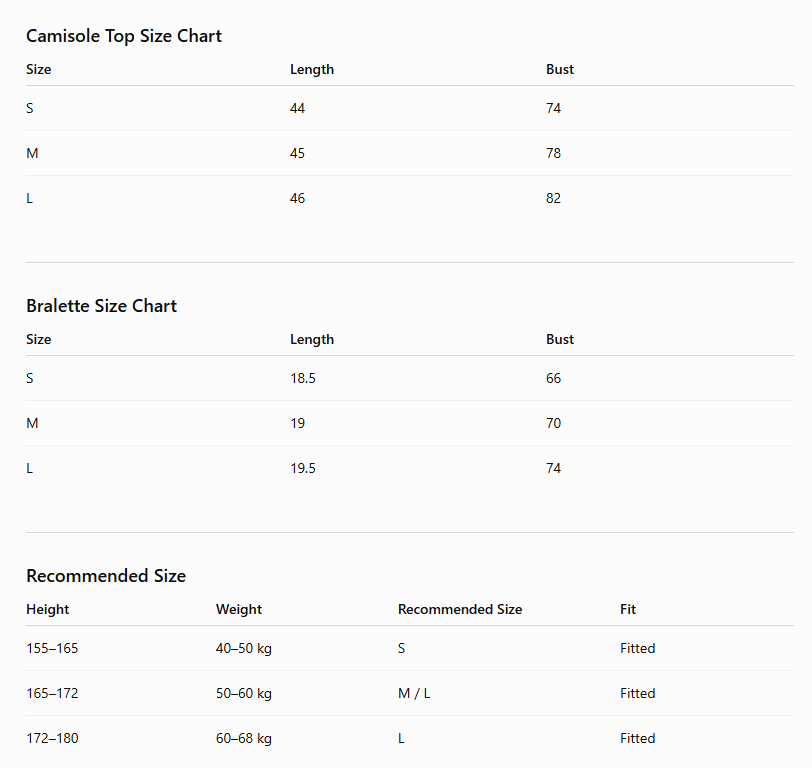The height and width of the screenshot is (768, 812).
Task: Select camisole size S bust value 74
Action: click(553, 108)
